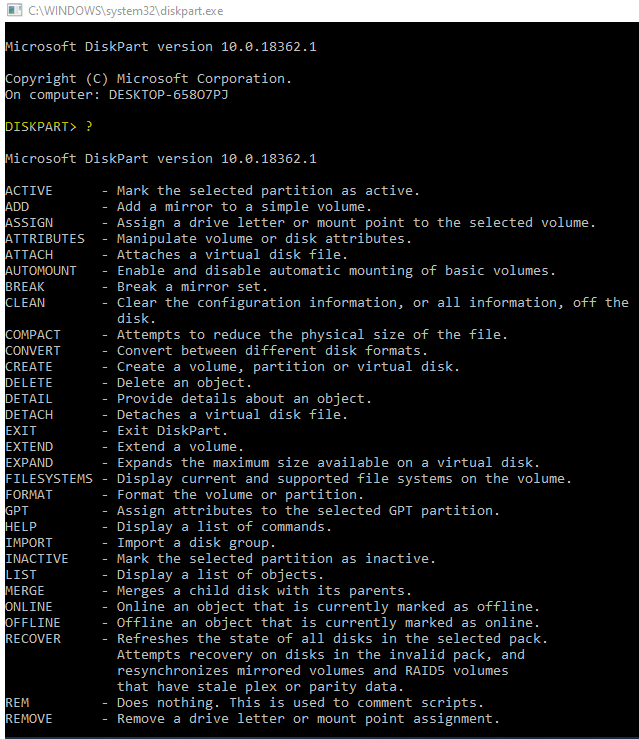This screenshot has height=739, width=639.
Task: Click the REMOVE command at bottom
Action: coord(29,719)
